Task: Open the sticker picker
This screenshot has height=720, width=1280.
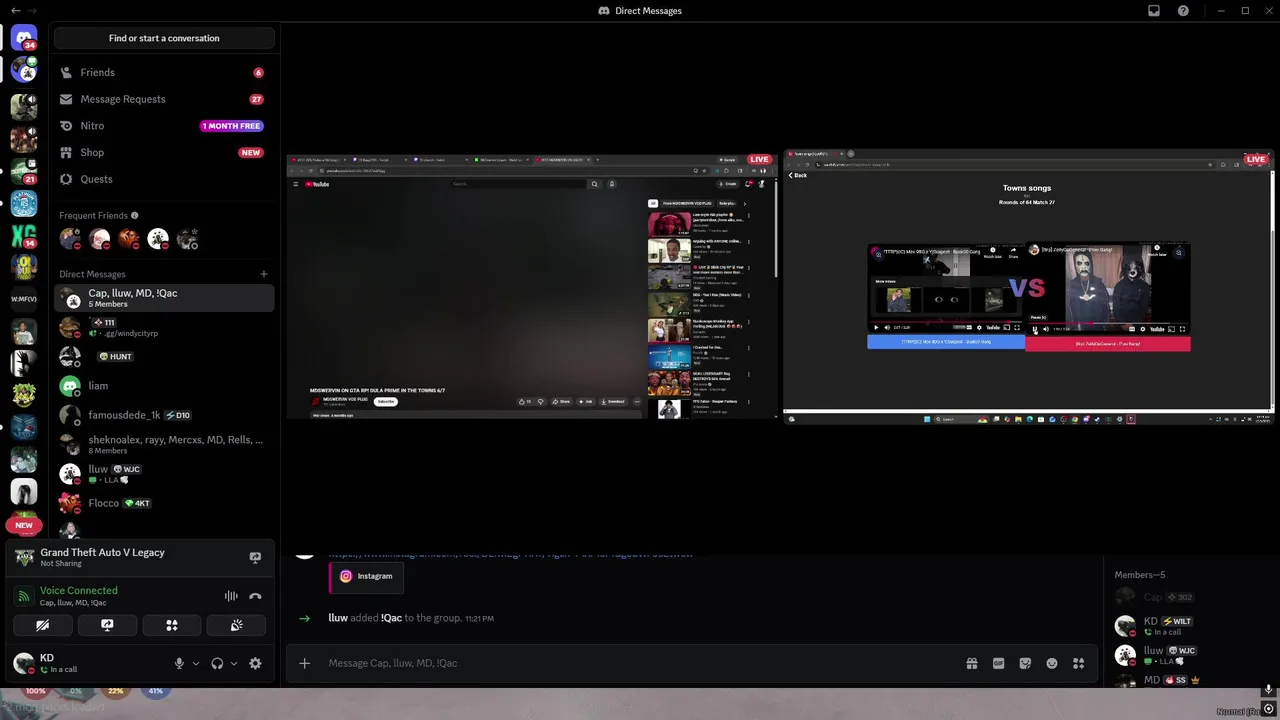Action: (1025, 663)
